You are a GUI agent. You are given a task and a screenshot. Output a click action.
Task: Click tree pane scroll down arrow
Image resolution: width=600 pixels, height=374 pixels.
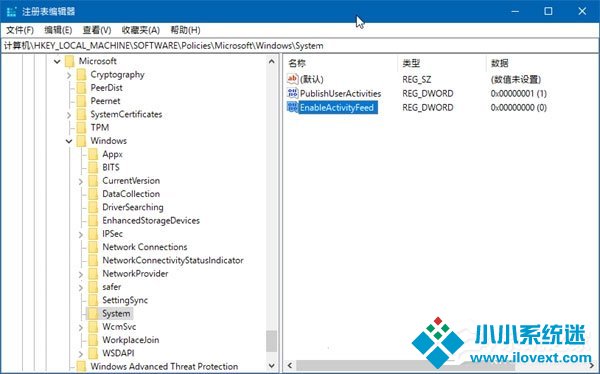[272, 366]
